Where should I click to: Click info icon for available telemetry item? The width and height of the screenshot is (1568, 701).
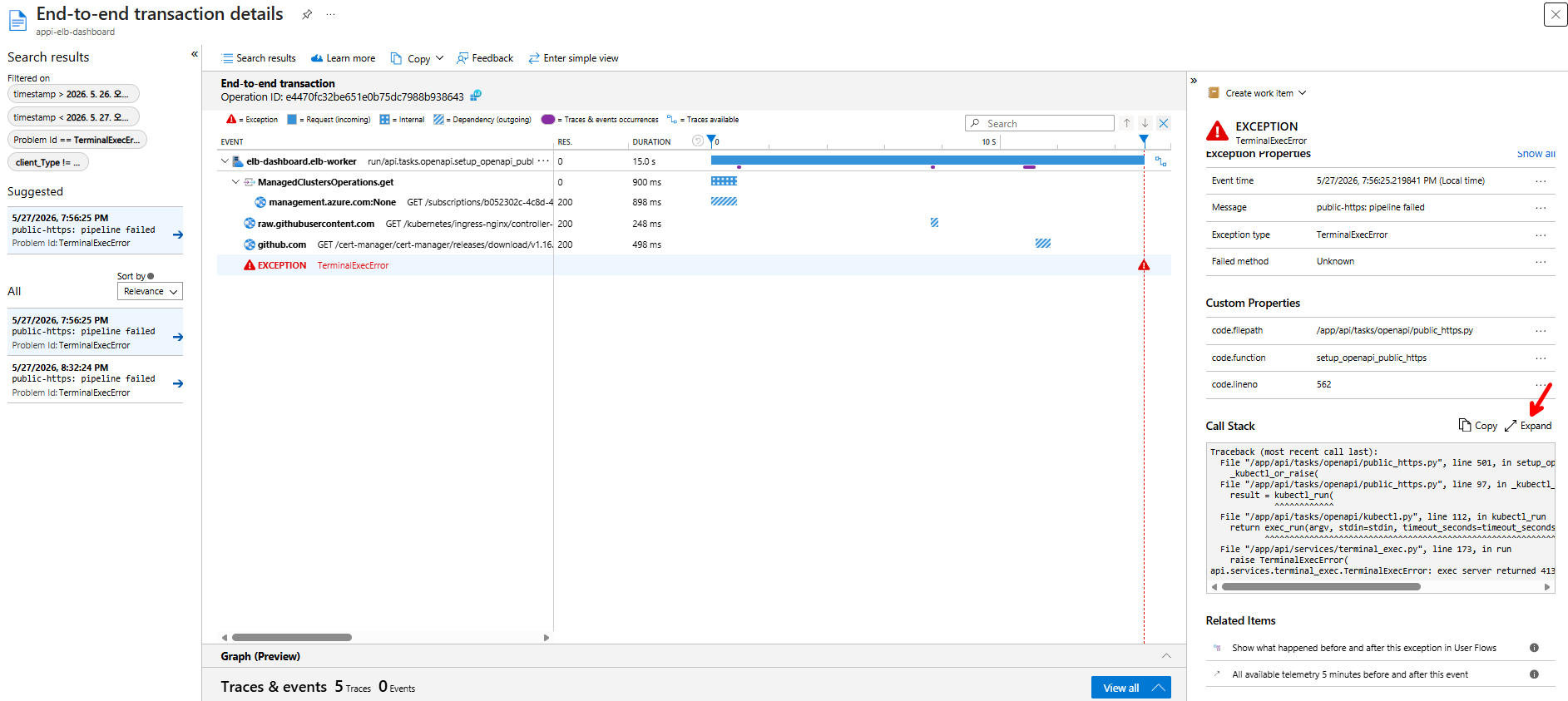click(x=1534, y=674)
